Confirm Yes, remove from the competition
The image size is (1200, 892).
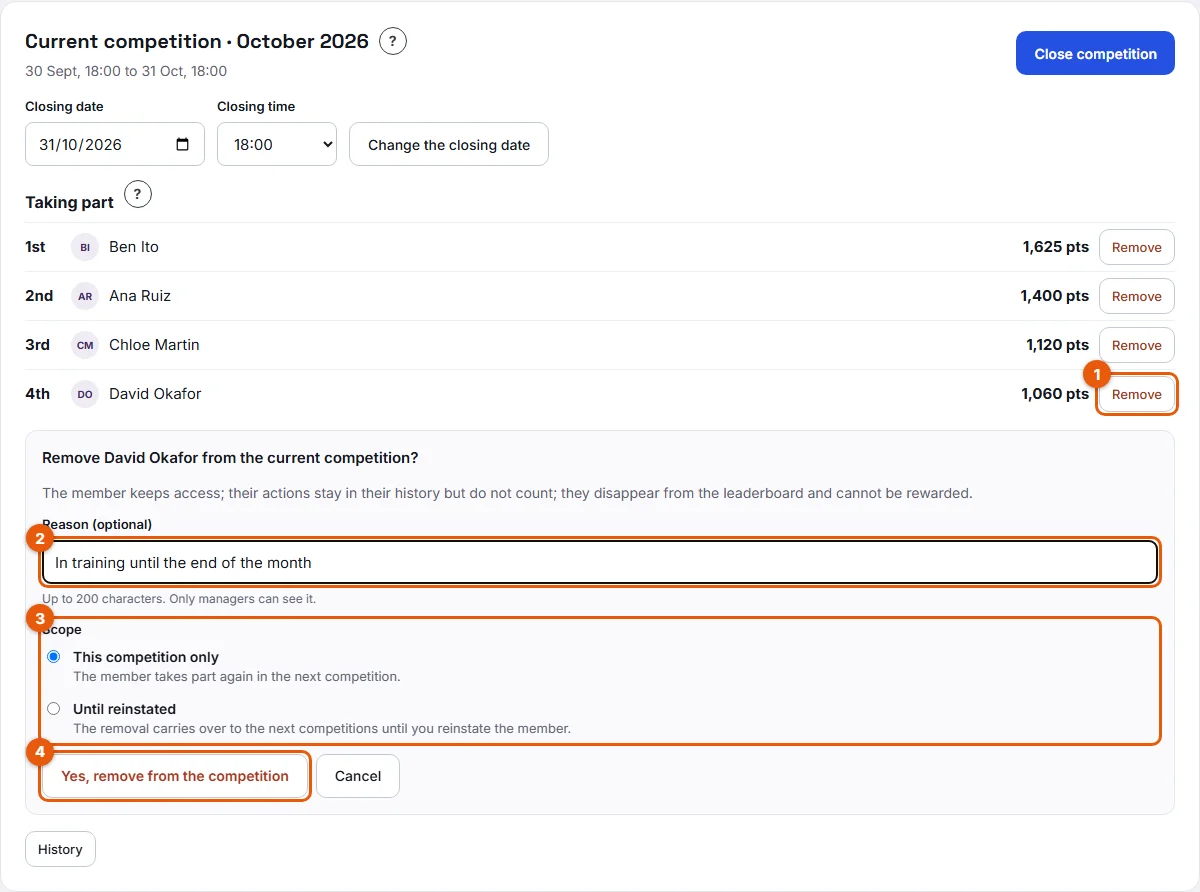(175, 776)
